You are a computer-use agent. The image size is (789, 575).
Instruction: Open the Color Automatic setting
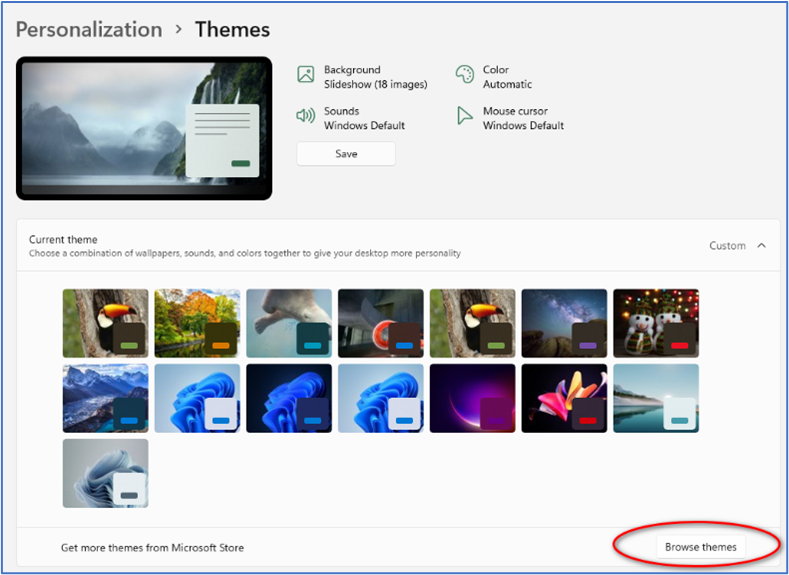pos(507,78)
